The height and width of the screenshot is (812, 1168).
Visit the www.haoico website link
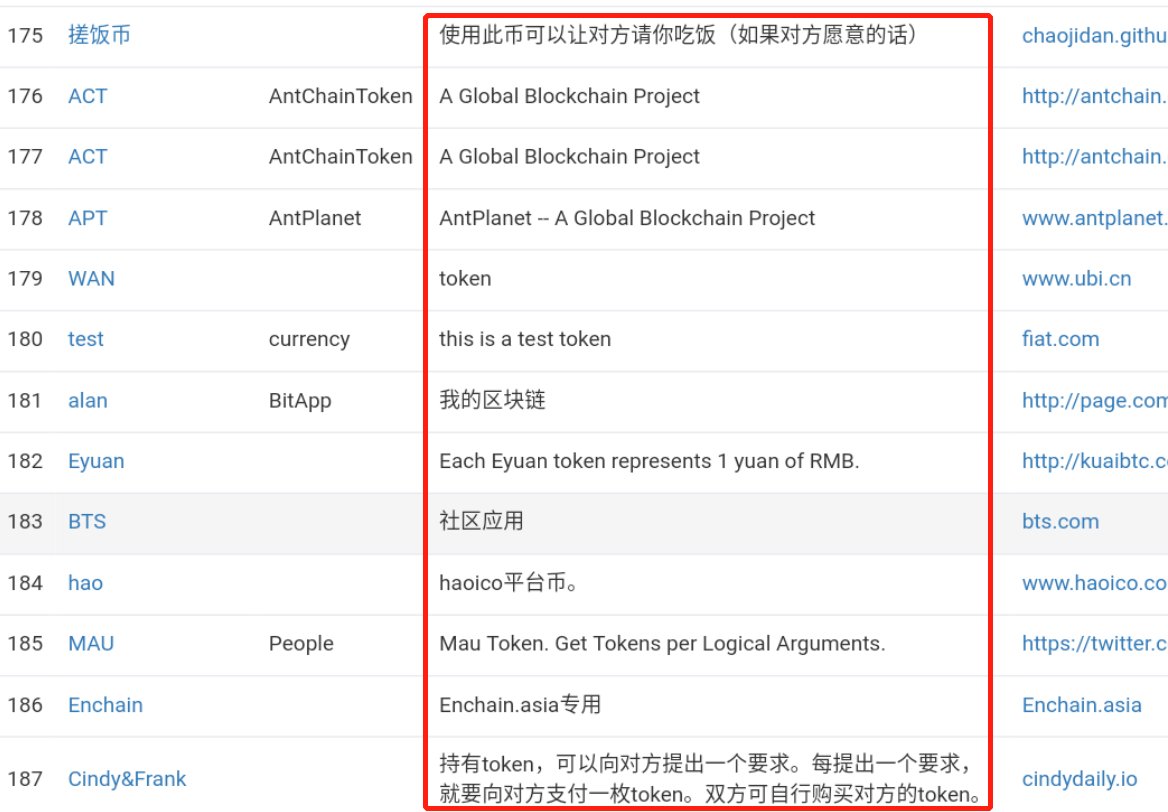[1094, 583]
